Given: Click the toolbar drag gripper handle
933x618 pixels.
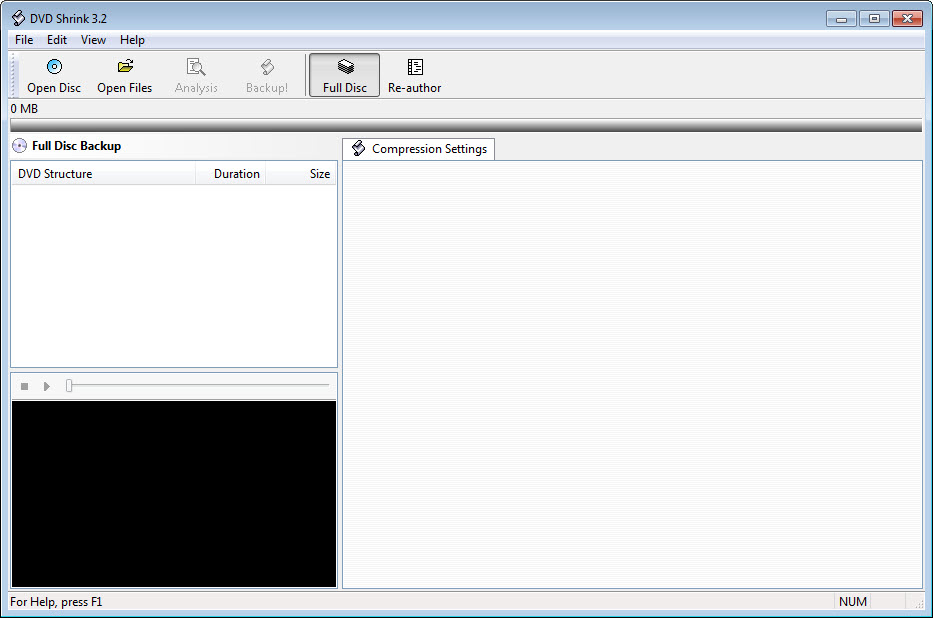Looking at the screenshot, I should [12, 75].
